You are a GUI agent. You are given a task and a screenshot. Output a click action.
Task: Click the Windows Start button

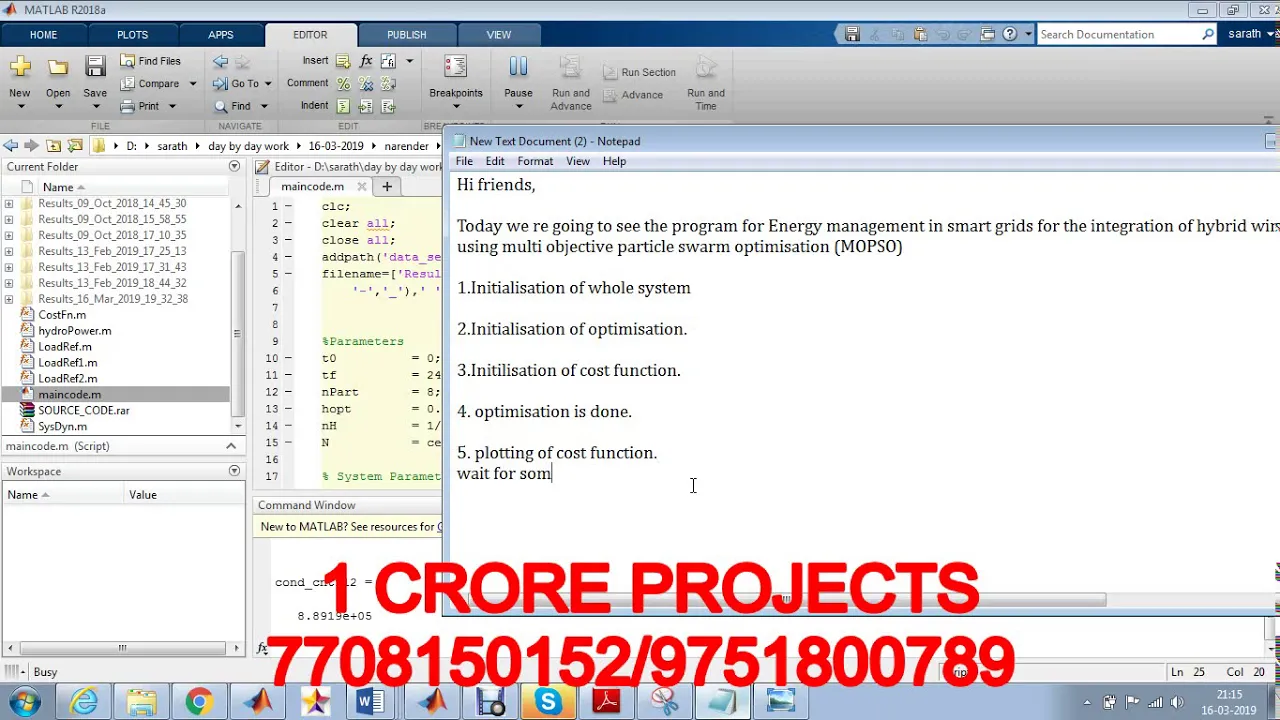[x=24, y=702]
